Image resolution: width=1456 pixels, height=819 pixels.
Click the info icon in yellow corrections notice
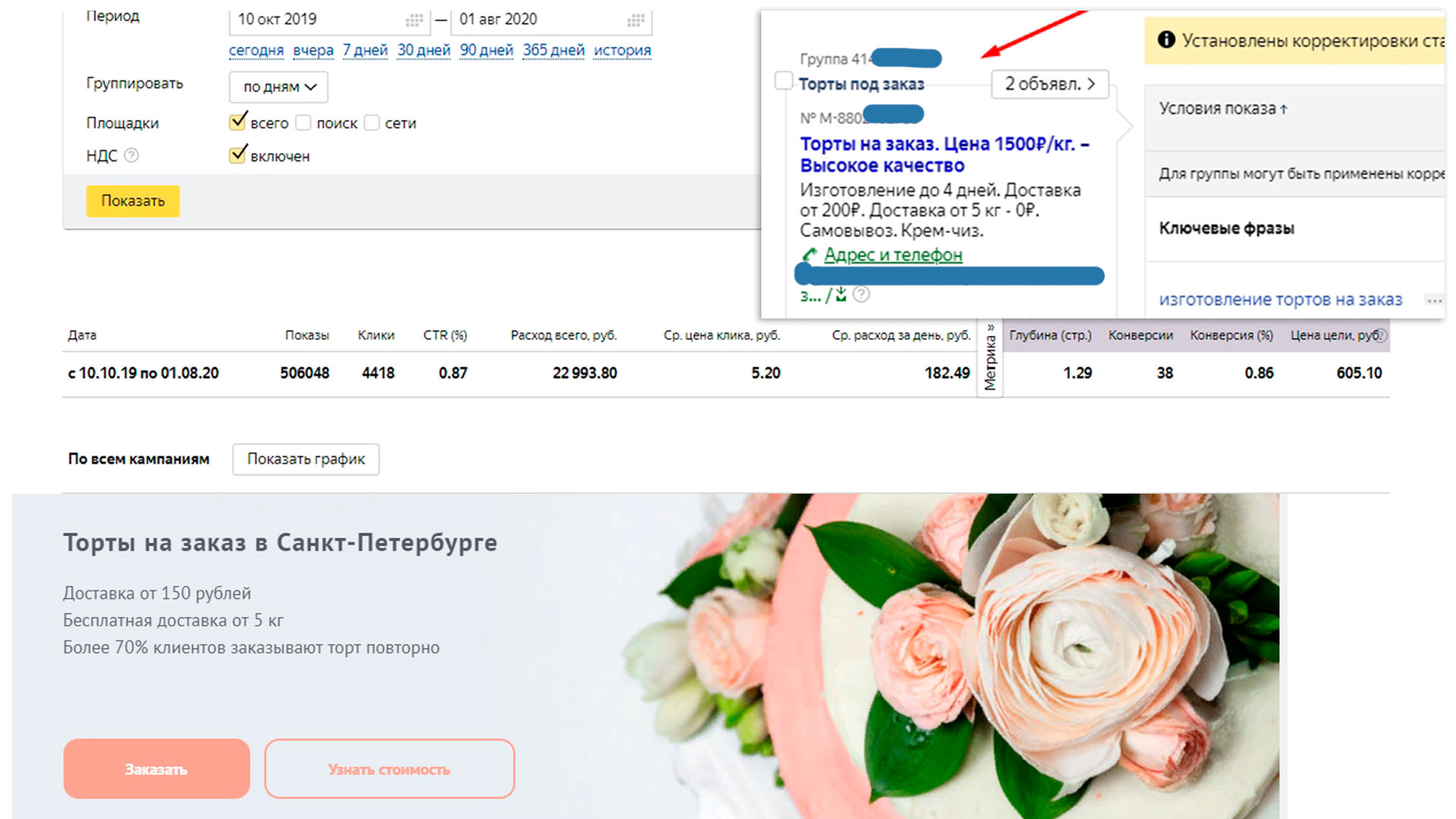[1166, 39]
